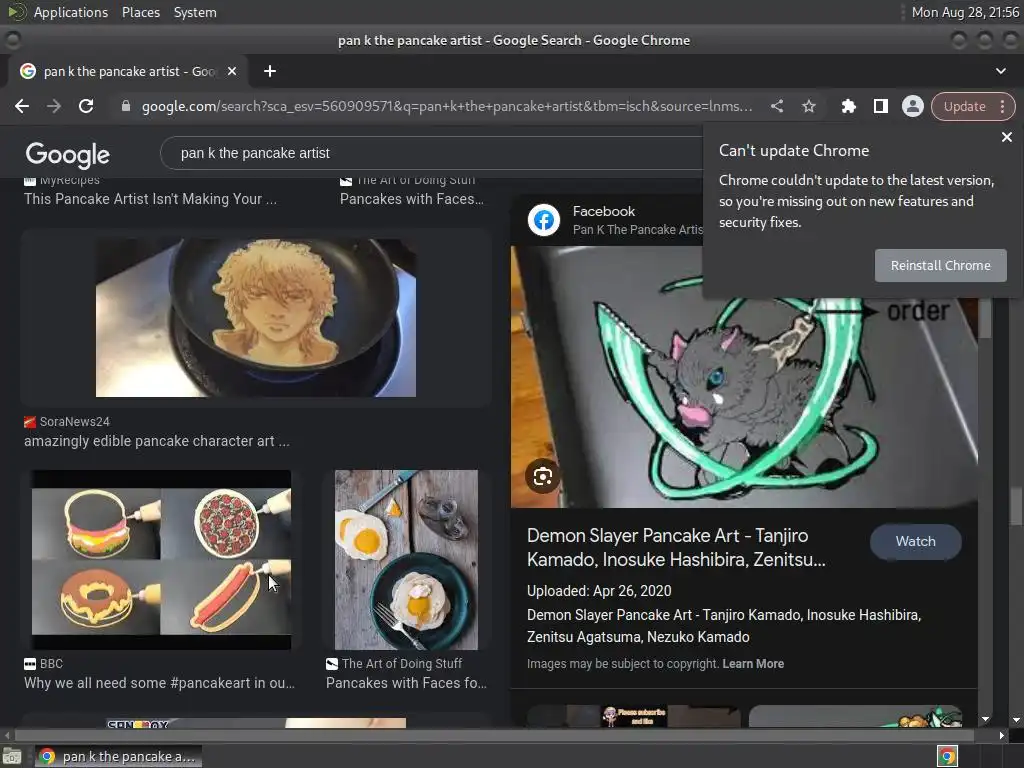Open the Chrome profile avatar
Viewport: 1024px width, 768px height.
[912, 106]
